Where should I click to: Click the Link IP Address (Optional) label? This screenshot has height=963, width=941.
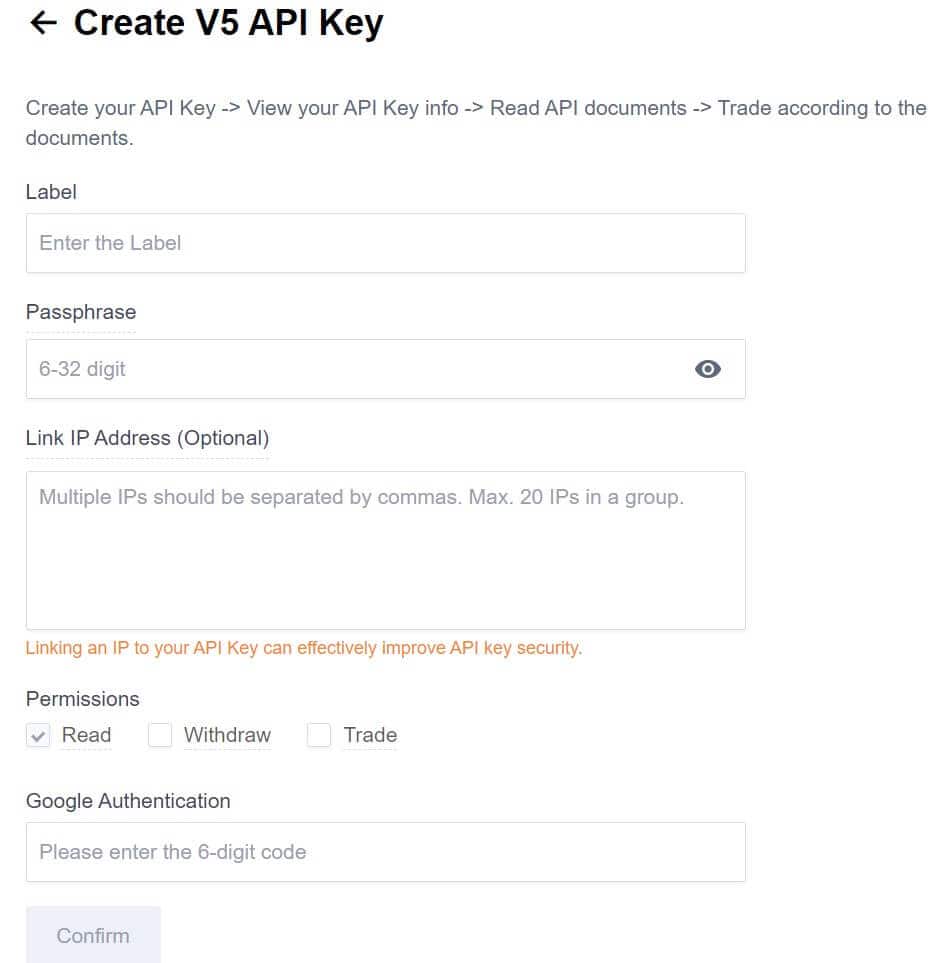[146, 438]
